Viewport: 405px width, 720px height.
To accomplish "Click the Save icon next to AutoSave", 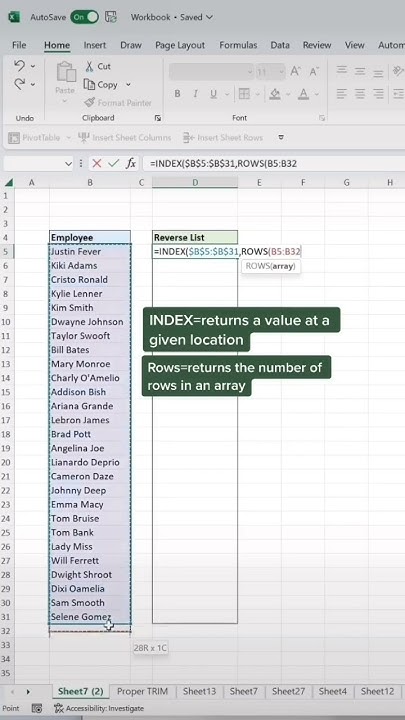I will click(x=110, y=17).
